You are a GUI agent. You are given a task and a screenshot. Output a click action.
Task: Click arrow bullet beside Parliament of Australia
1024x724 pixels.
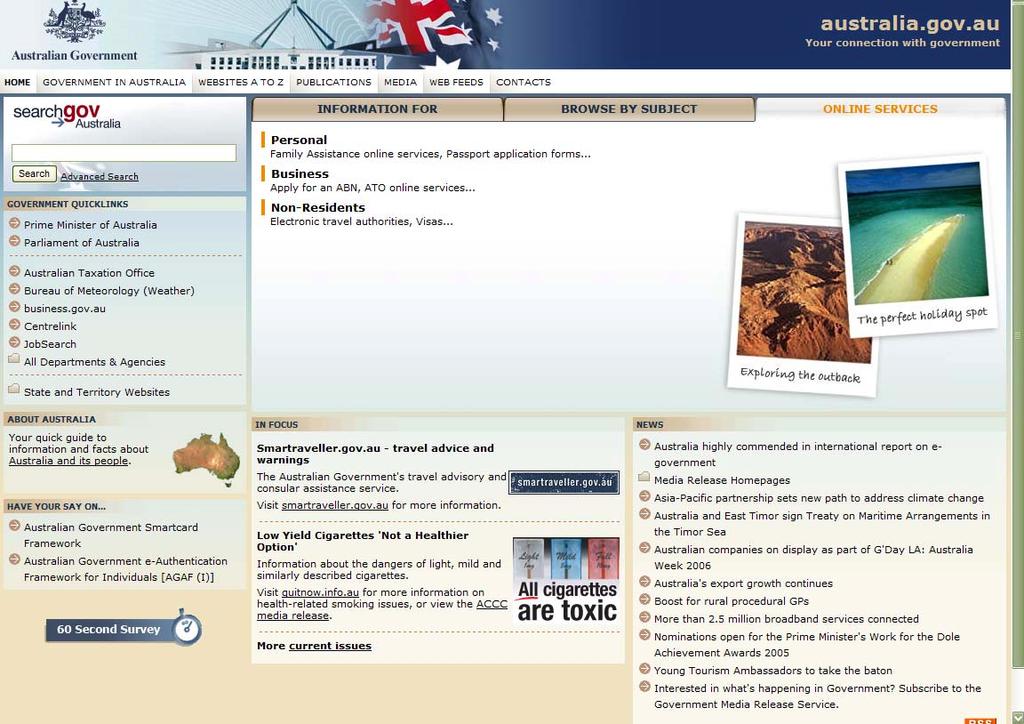click(x=14, y=241)
